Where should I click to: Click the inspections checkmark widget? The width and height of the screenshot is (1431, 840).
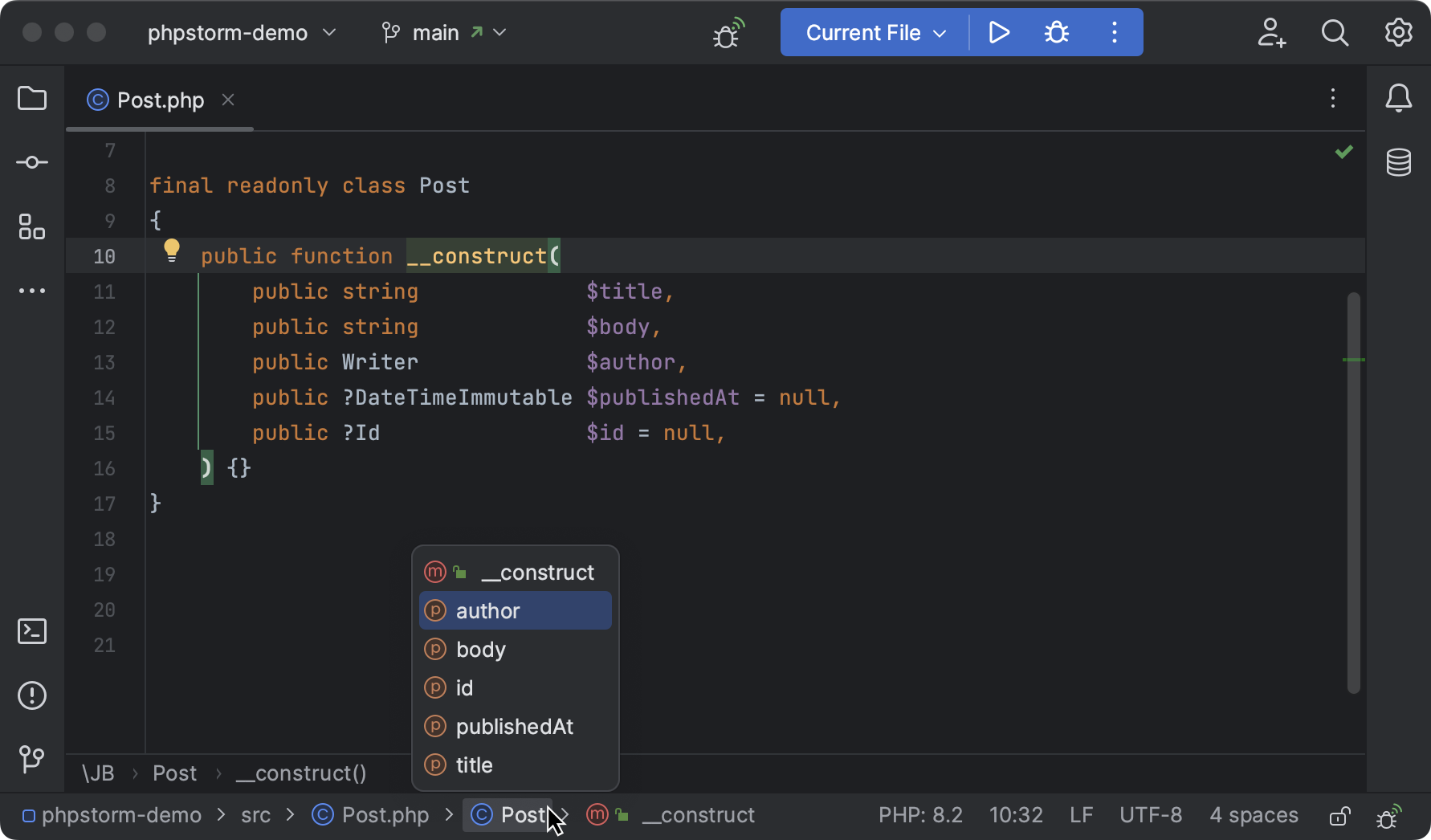1344,151
